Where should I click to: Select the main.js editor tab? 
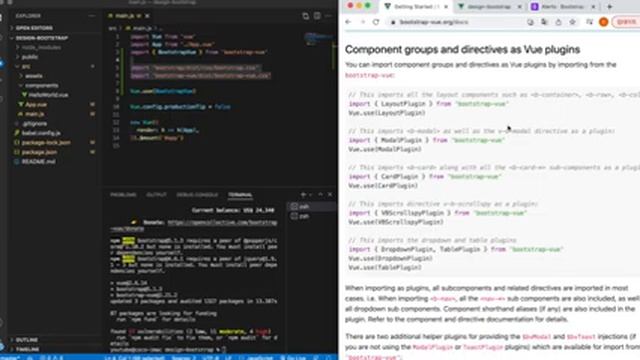click(129, 16)
